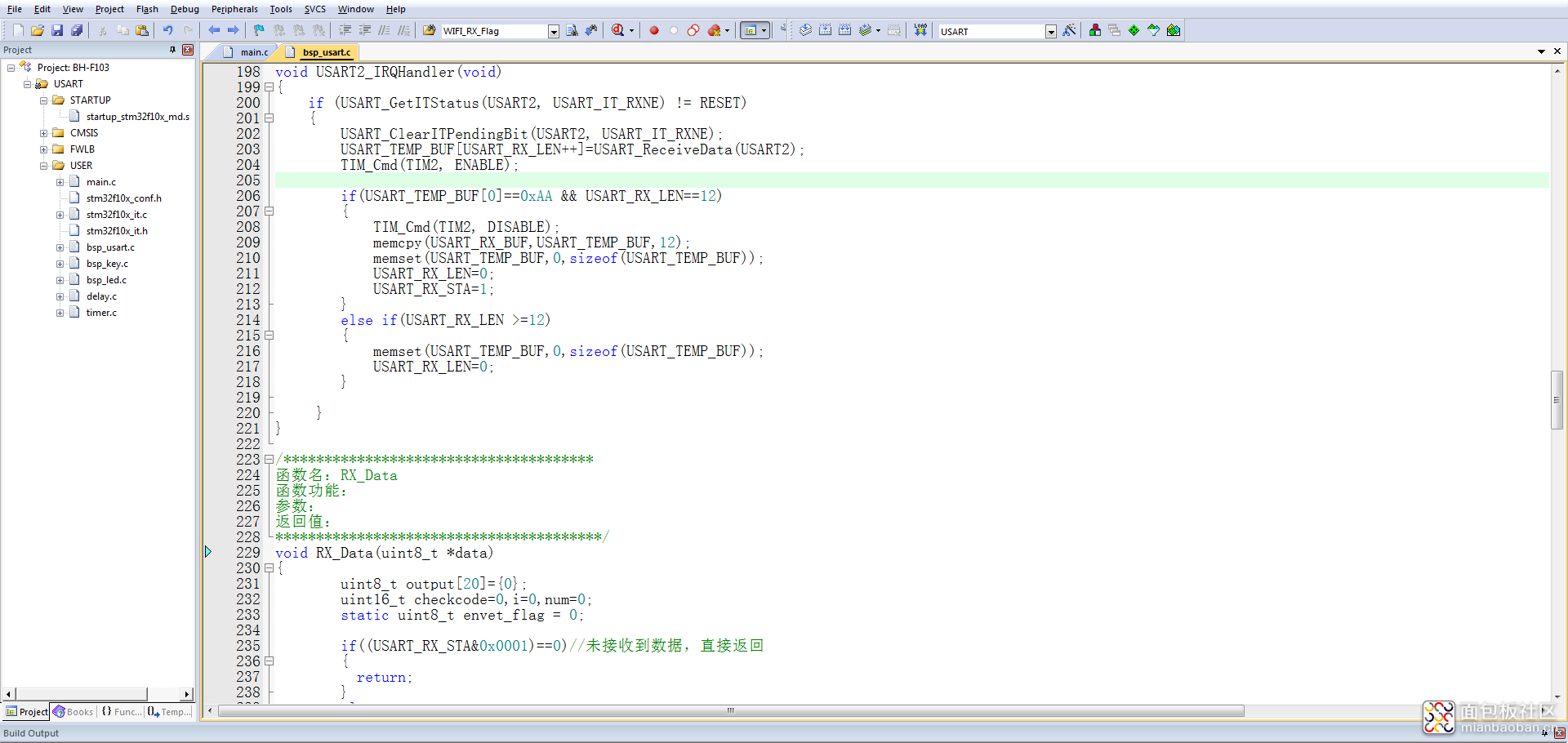Screen dimensions: 1568x743
Task: Start the debug session with the magnifier icon
Action: [x=618, y=30]
